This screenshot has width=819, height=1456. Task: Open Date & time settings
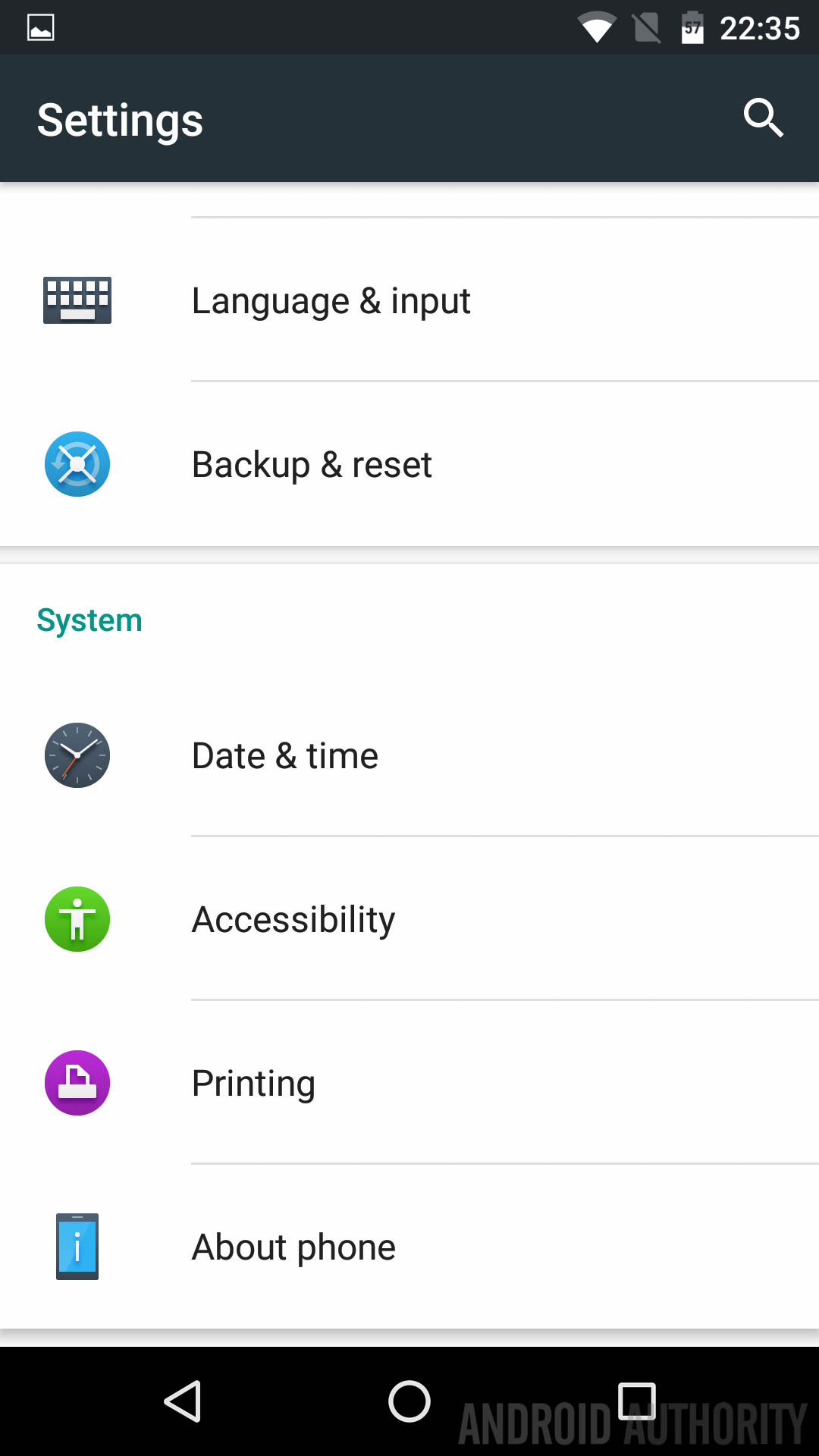point(285,756)
